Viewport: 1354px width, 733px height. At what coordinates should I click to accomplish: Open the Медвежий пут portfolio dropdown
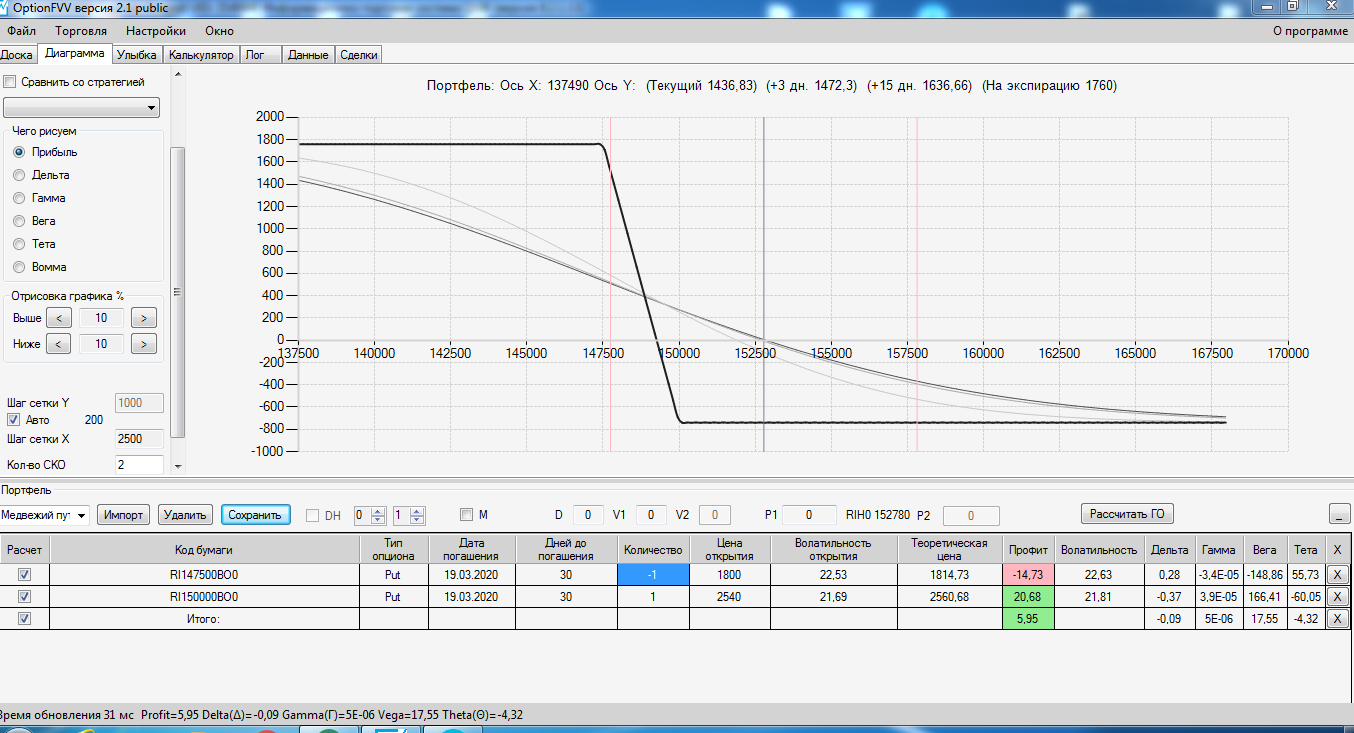point(45,515)
